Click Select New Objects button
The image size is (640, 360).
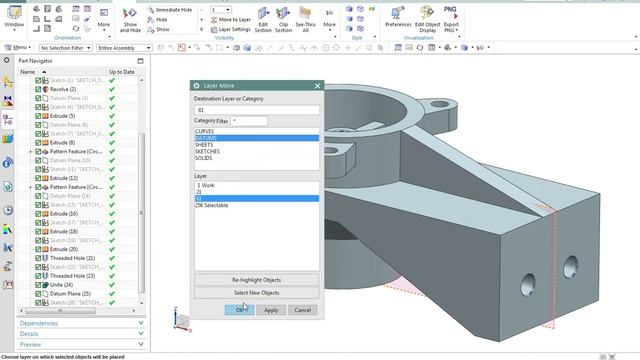[256, 293]
